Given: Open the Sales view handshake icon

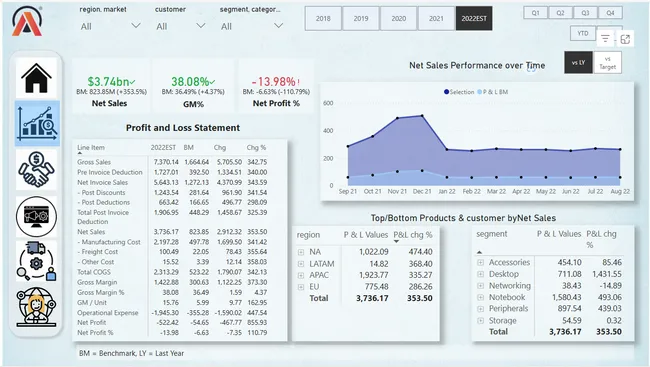Looking at the screenshot, I should (36, 169).
